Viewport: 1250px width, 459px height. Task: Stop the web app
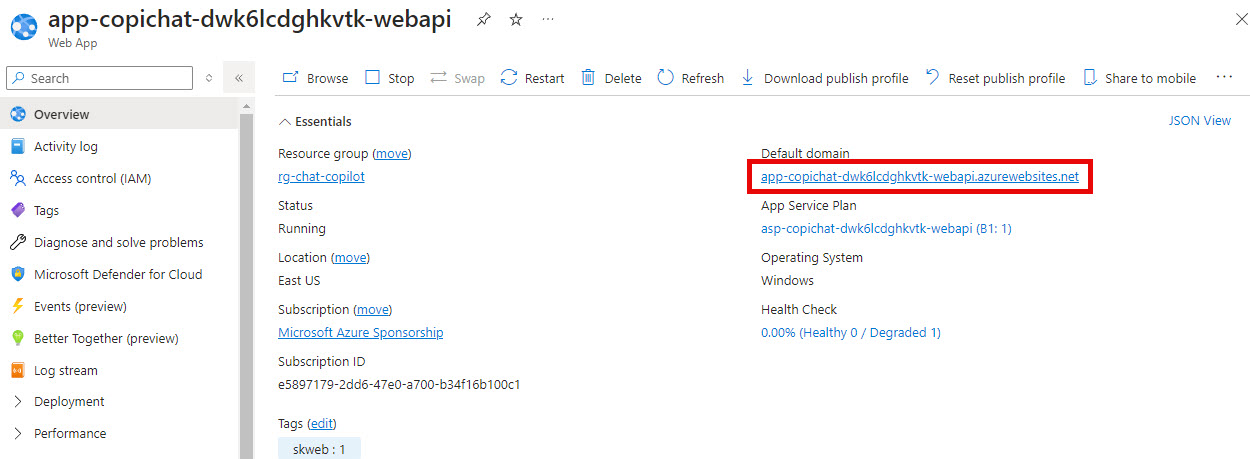point(389,78)
